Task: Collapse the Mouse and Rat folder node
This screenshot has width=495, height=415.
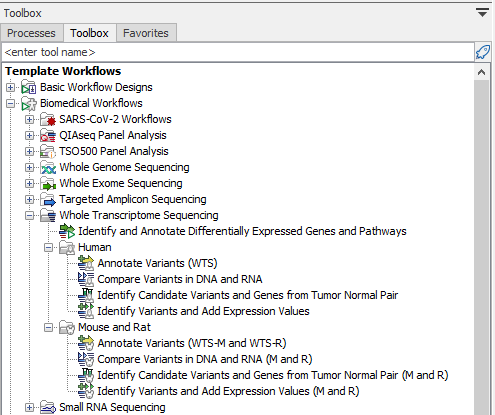Action: coord(49,327)
